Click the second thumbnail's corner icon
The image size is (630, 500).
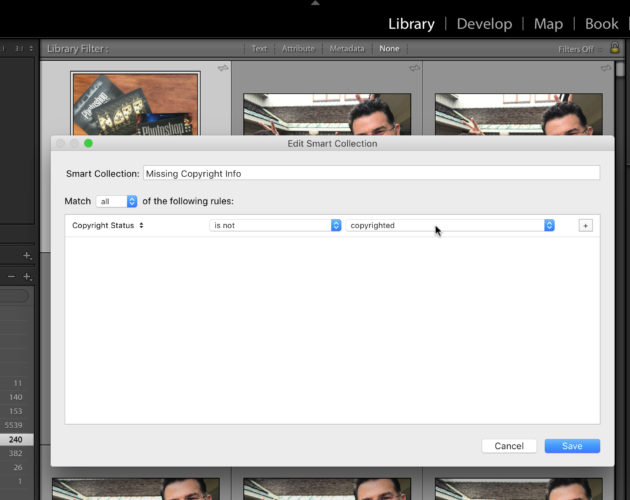click(415, 68)
